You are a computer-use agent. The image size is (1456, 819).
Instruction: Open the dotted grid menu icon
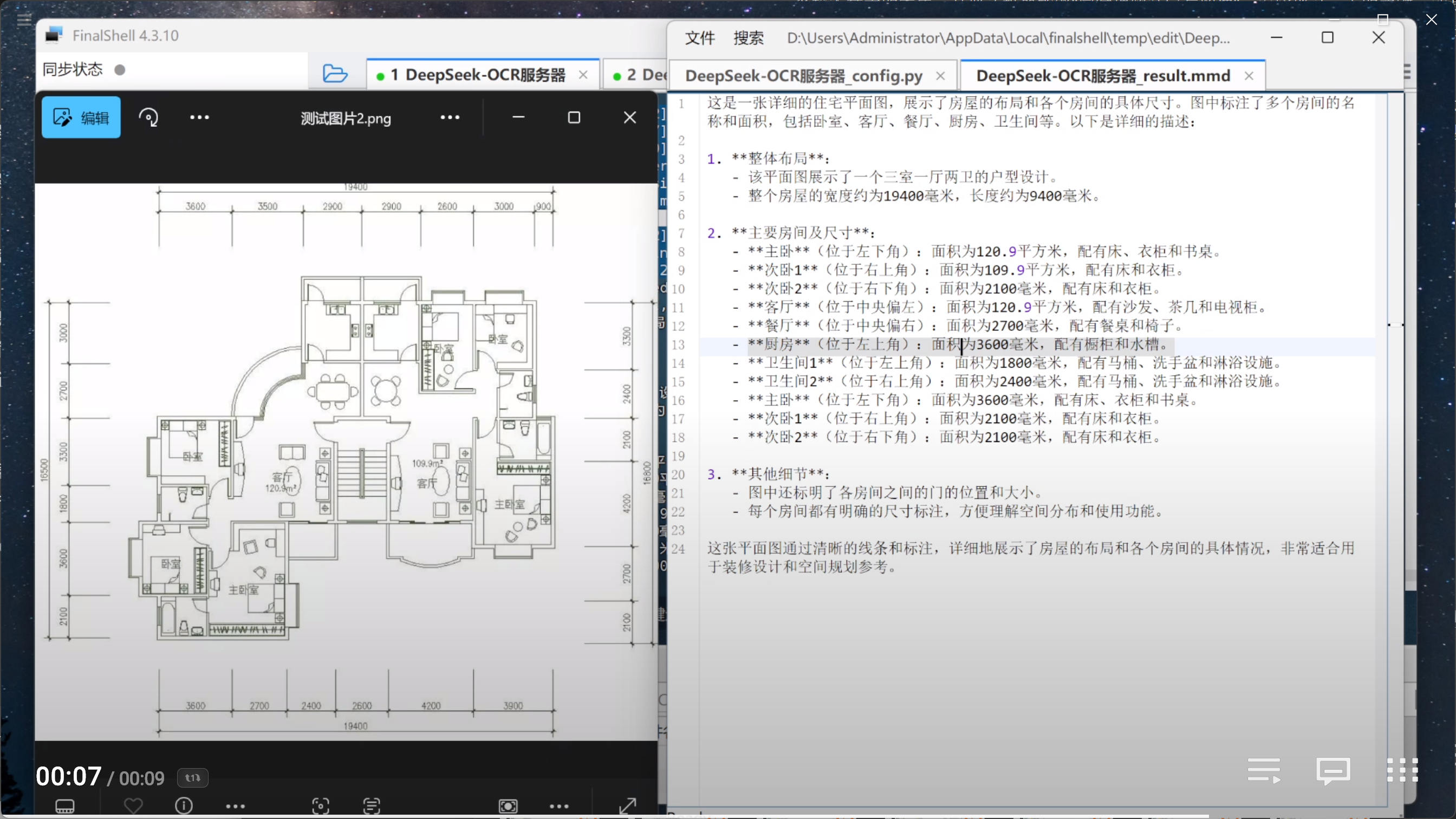1402,770
